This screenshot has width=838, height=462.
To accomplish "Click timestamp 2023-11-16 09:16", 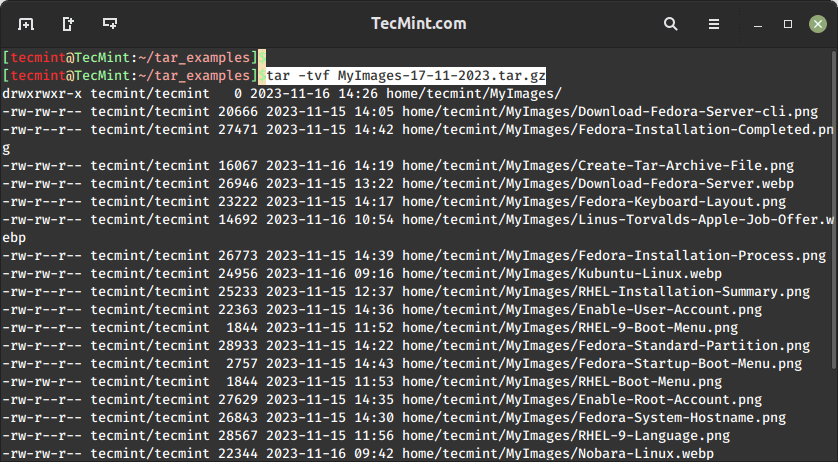I will (x=330, y=274).
